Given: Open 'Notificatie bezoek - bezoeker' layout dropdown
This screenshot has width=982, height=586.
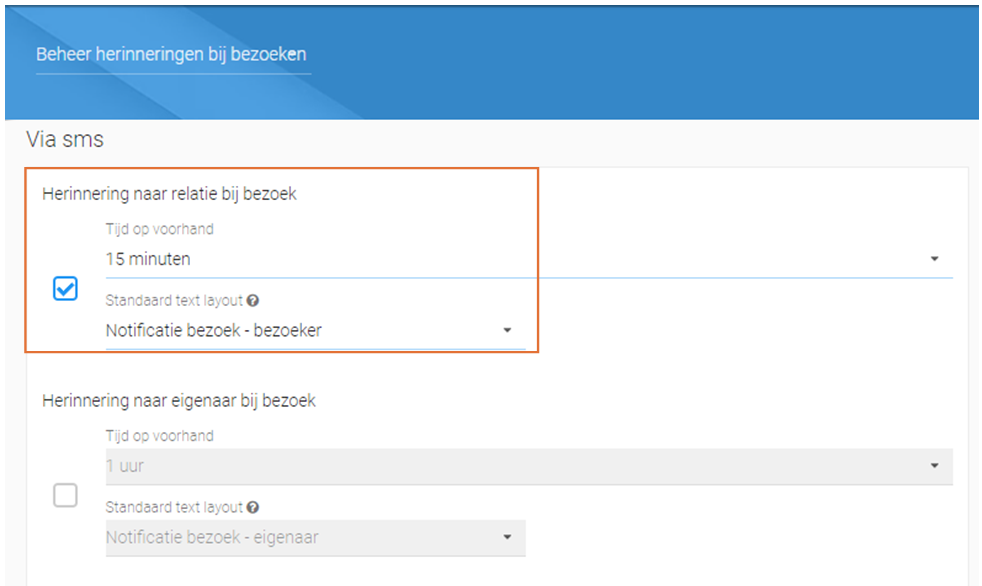Looking at the screenshot, I should (316, 331).
